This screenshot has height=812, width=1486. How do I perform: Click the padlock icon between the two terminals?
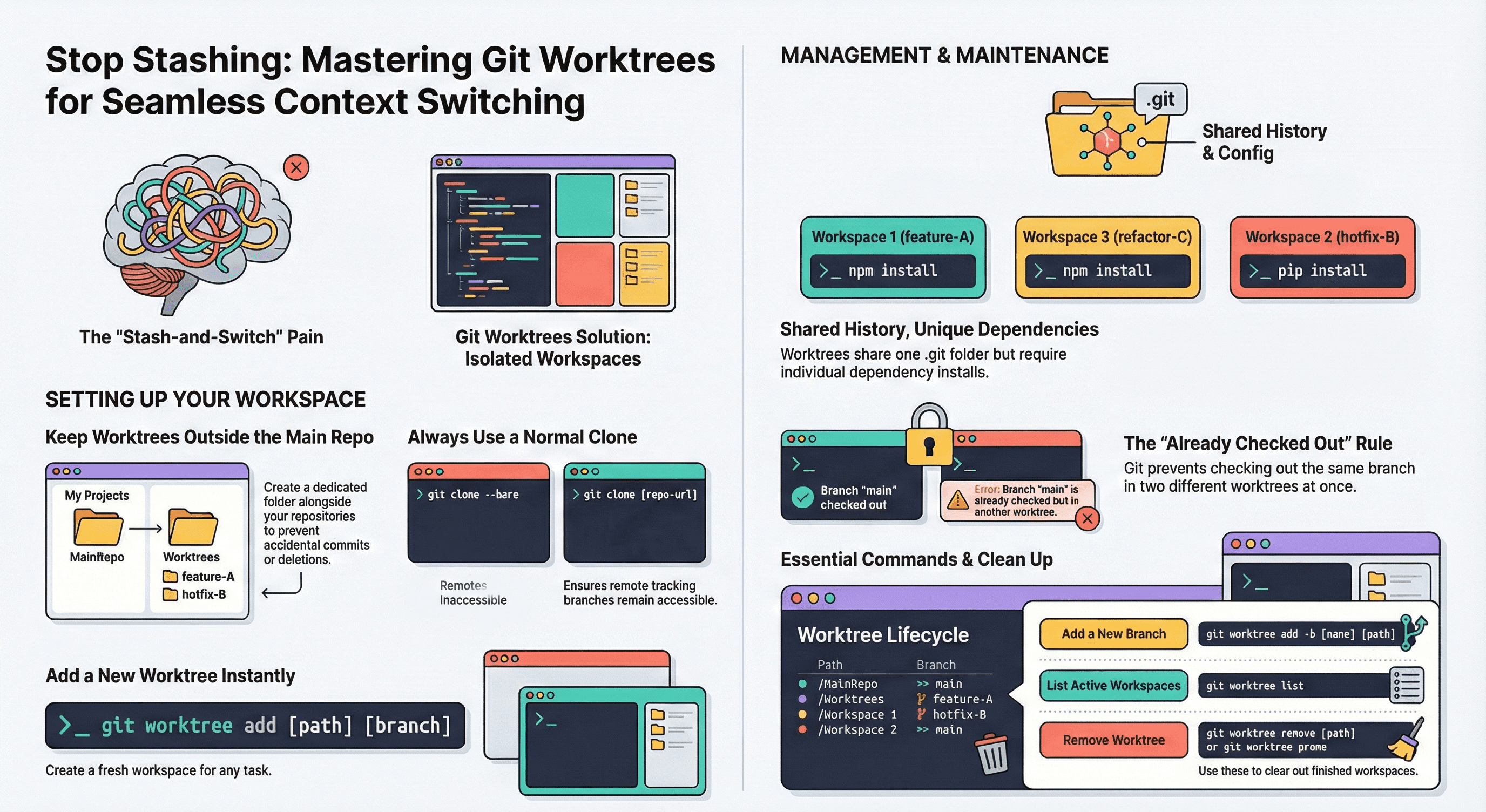pyautogui.click(x=930, y=447)
